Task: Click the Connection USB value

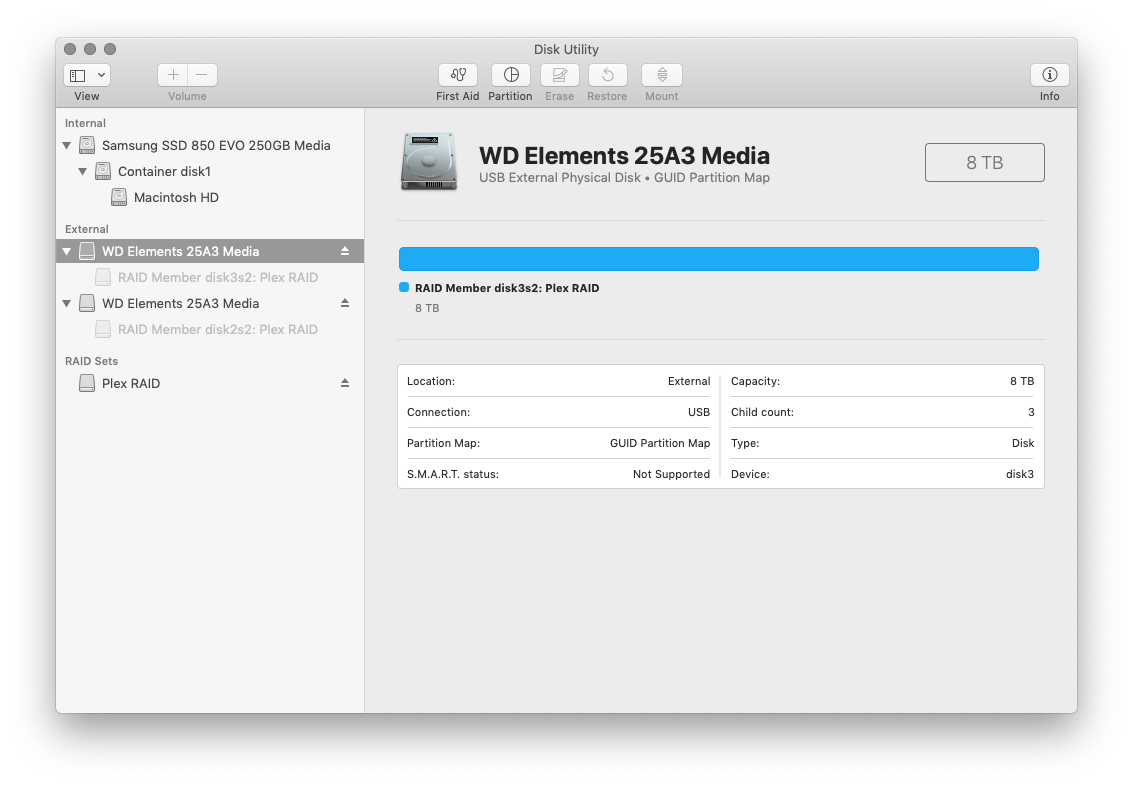Action: [x=699, y=413]
